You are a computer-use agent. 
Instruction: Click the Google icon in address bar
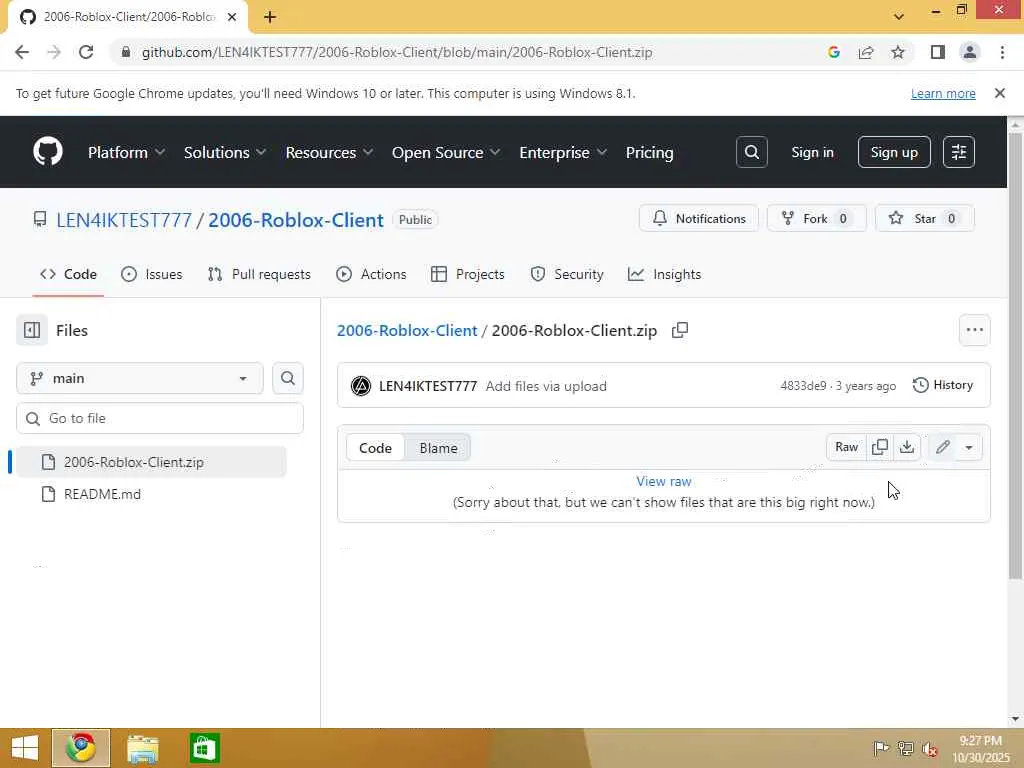click(x=834, y=52)
